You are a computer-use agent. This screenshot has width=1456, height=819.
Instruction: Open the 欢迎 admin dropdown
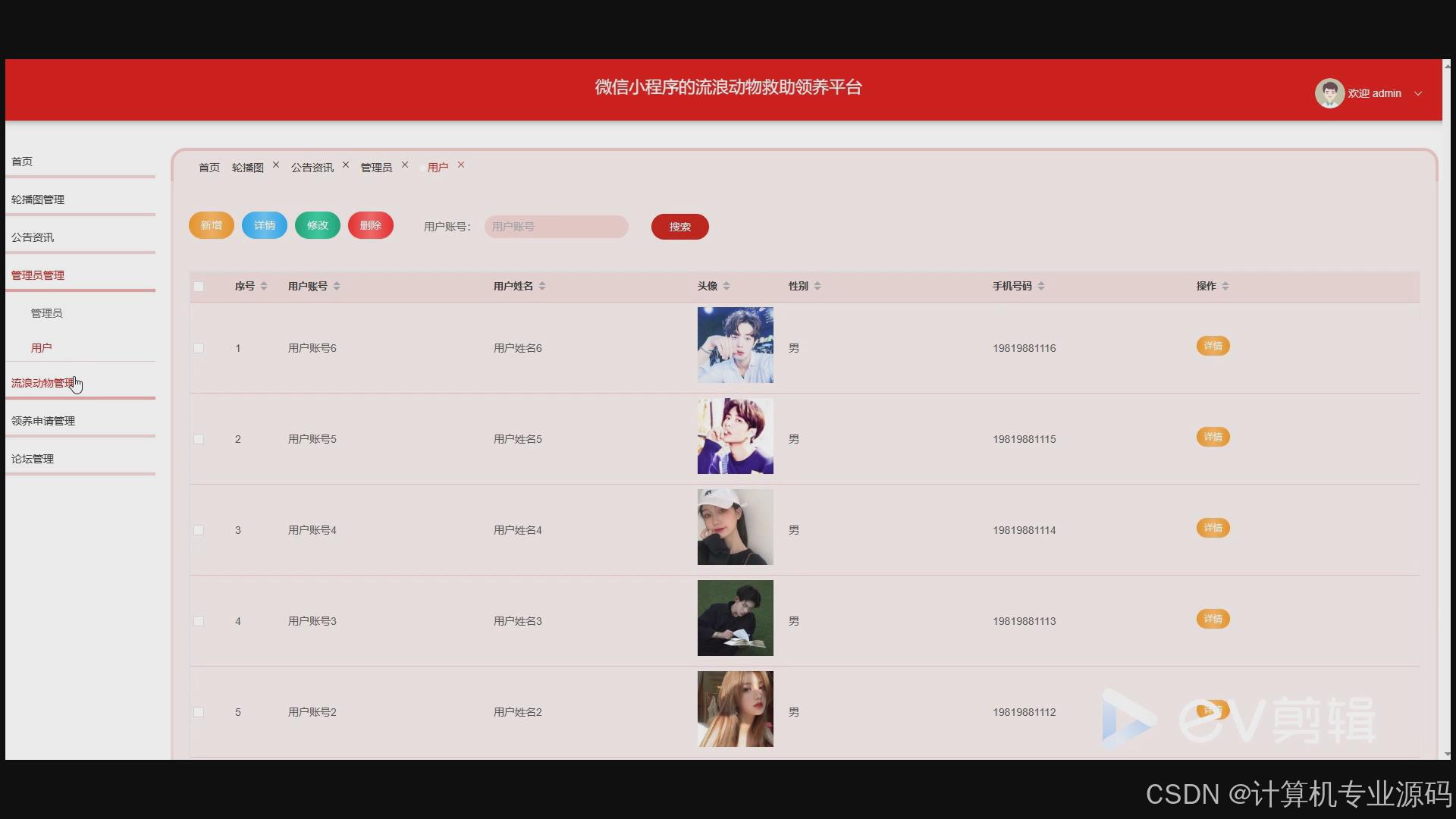[x=1419, y=93]
